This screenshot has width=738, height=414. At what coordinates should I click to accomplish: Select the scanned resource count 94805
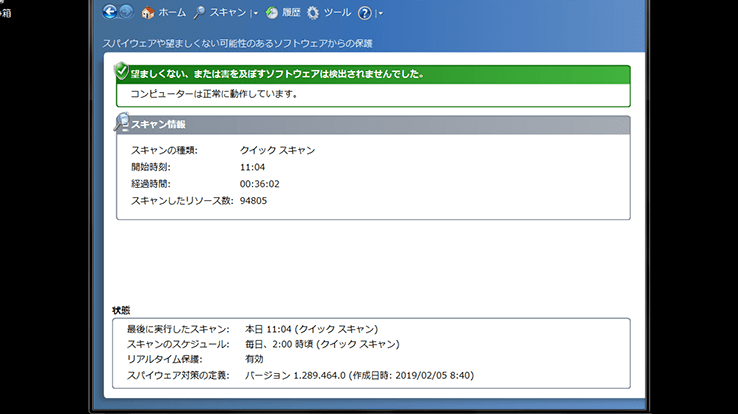point(253,201)
